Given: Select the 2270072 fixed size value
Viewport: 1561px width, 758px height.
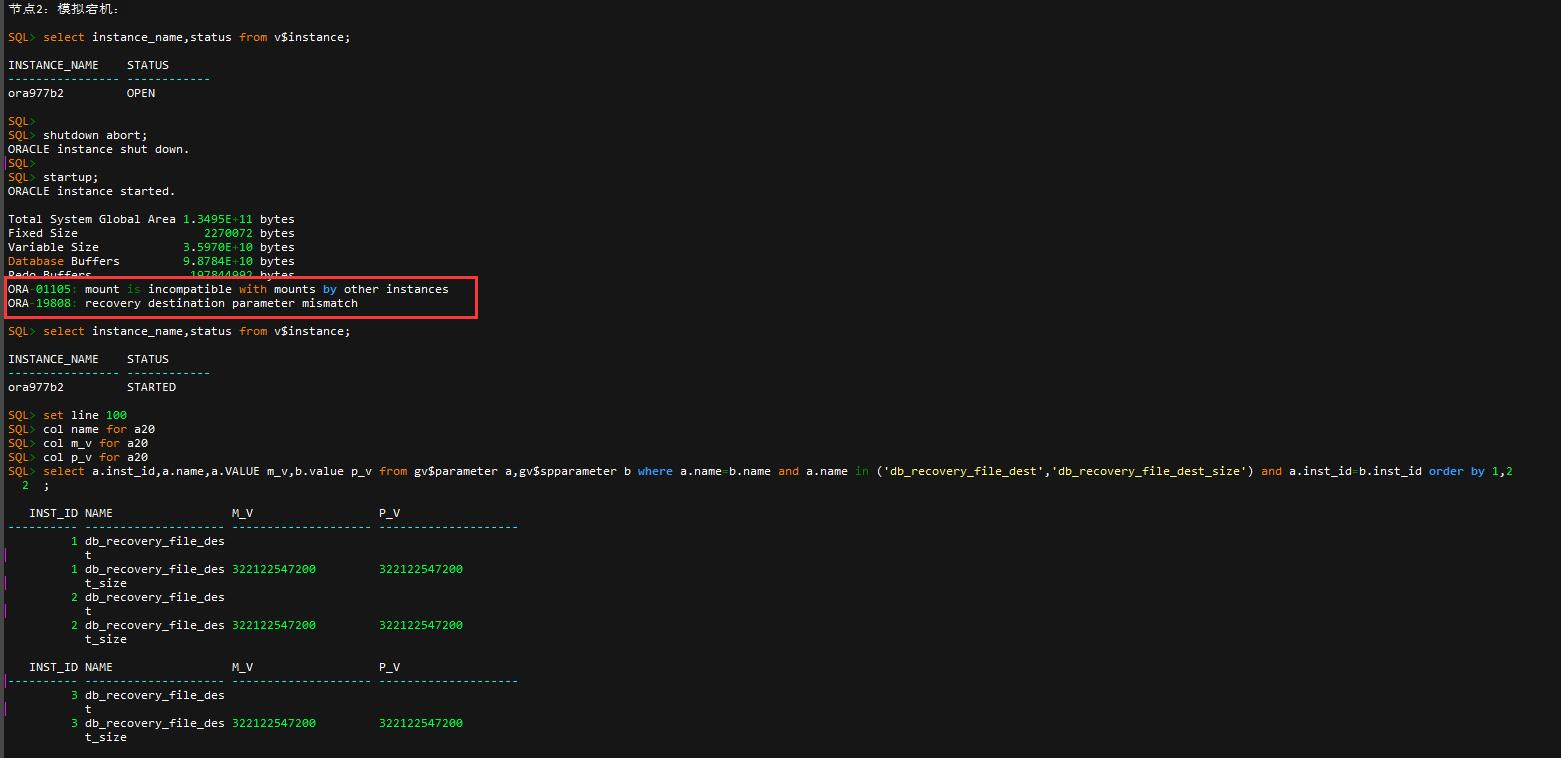Looking at the screenshot, I should pos(228,233).
